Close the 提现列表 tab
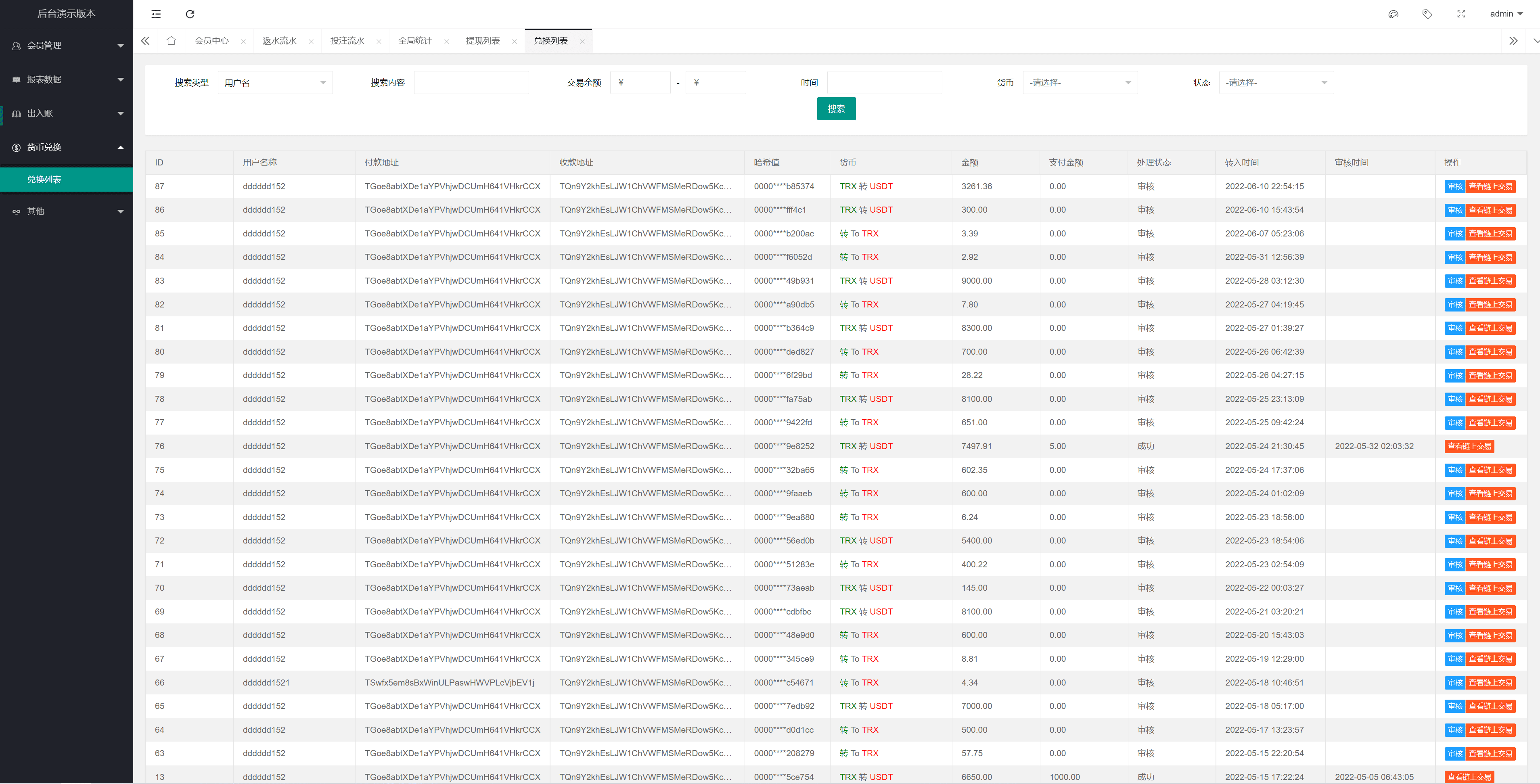The width and height of the screenshot is (1540, 784). click(x=514, y=41)
